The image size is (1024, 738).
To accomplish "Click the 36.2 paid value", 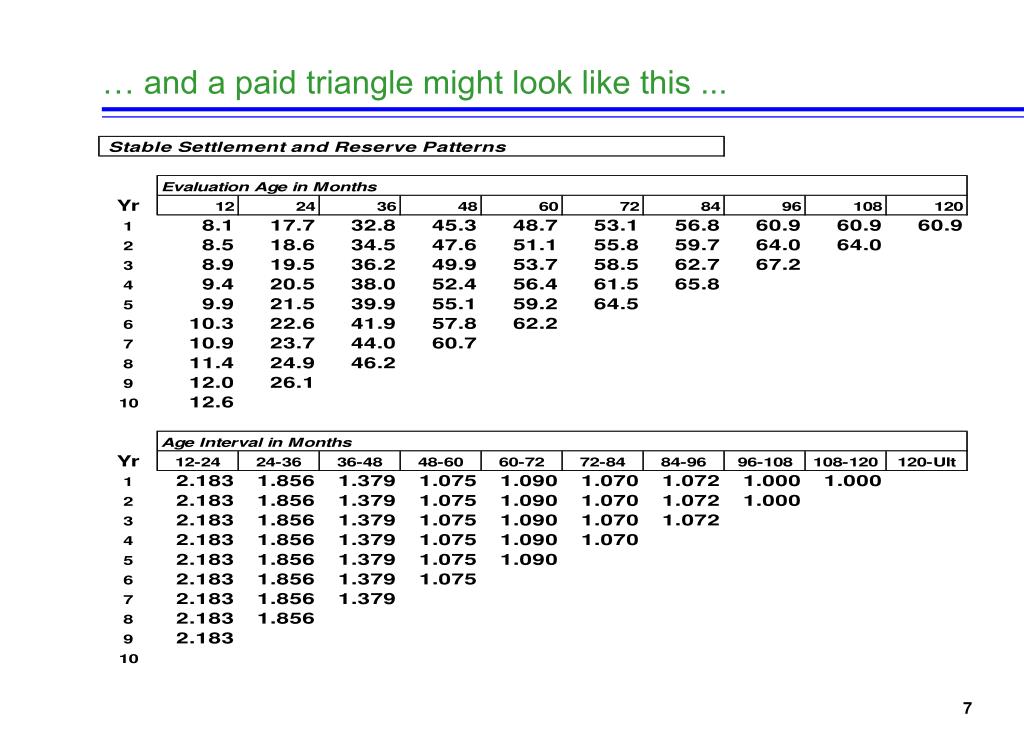I will (x=374, y=265).
